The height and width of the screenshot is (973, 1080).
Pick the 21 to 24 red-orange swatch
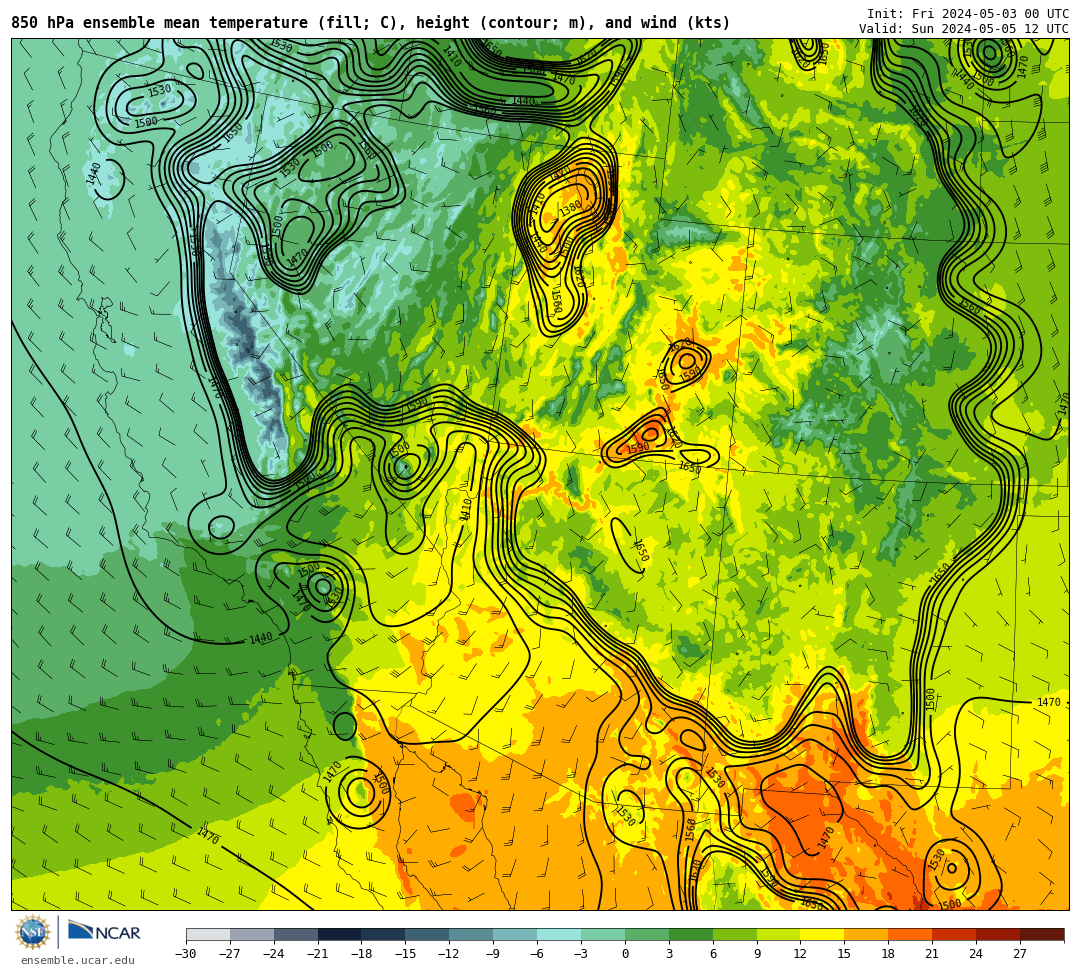pyautogui.click(x=955, y=934)
